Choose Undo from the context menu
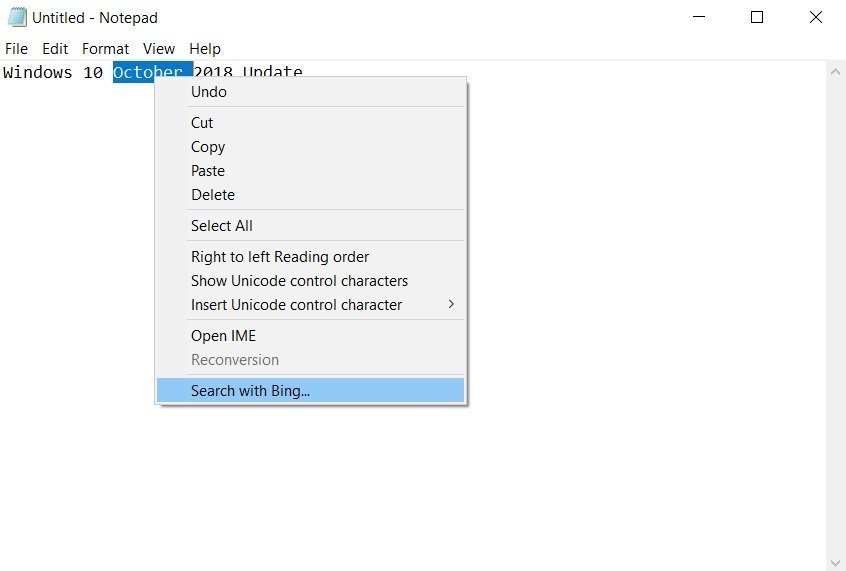 click(209, 92)
